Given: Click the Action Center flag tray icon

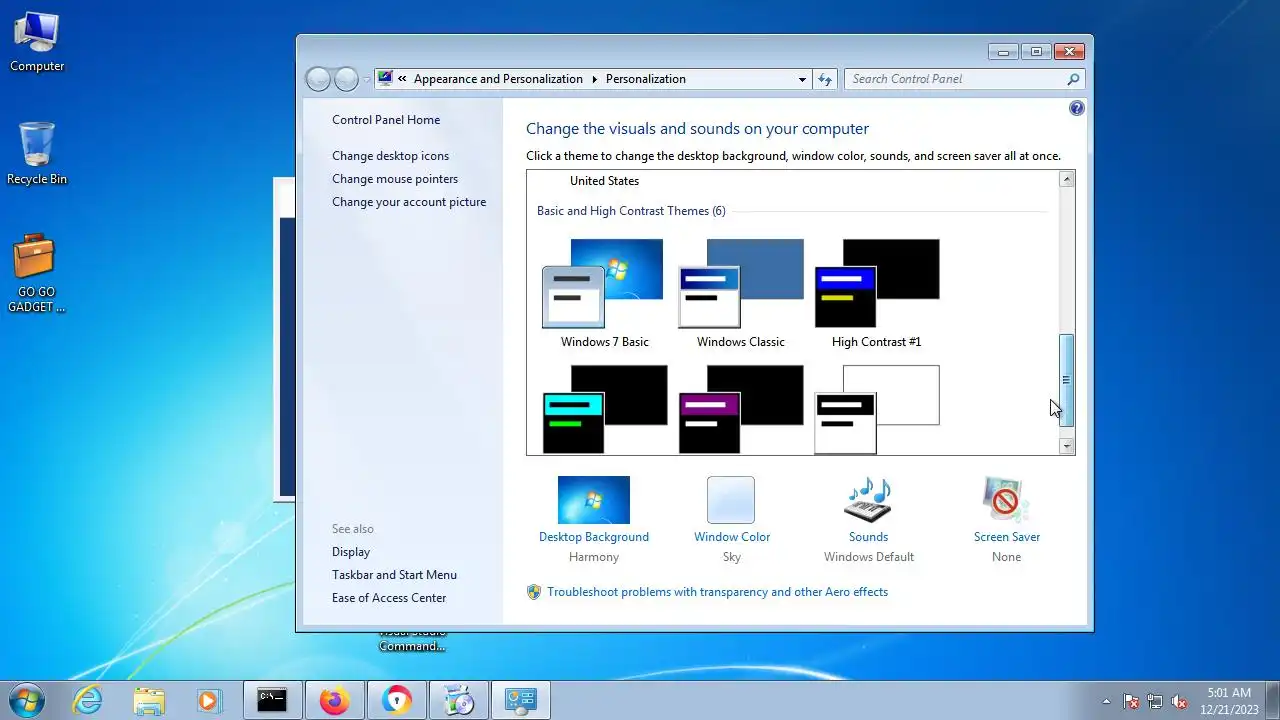Looking at the screenshot, I should point(1131,701).
